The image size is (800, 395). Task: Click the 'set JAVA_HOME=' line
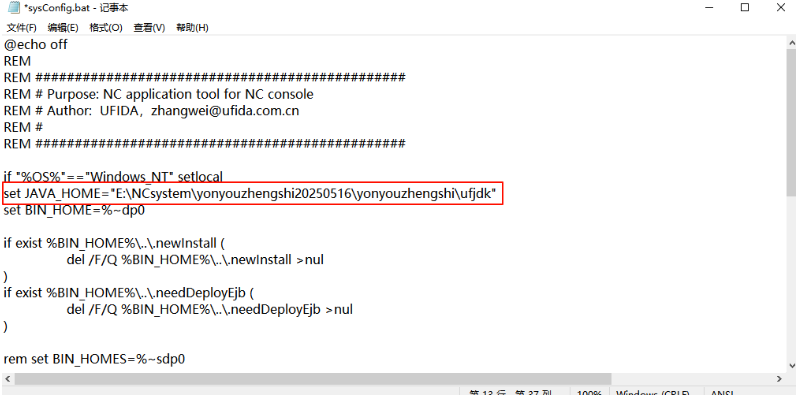(250, 194)
